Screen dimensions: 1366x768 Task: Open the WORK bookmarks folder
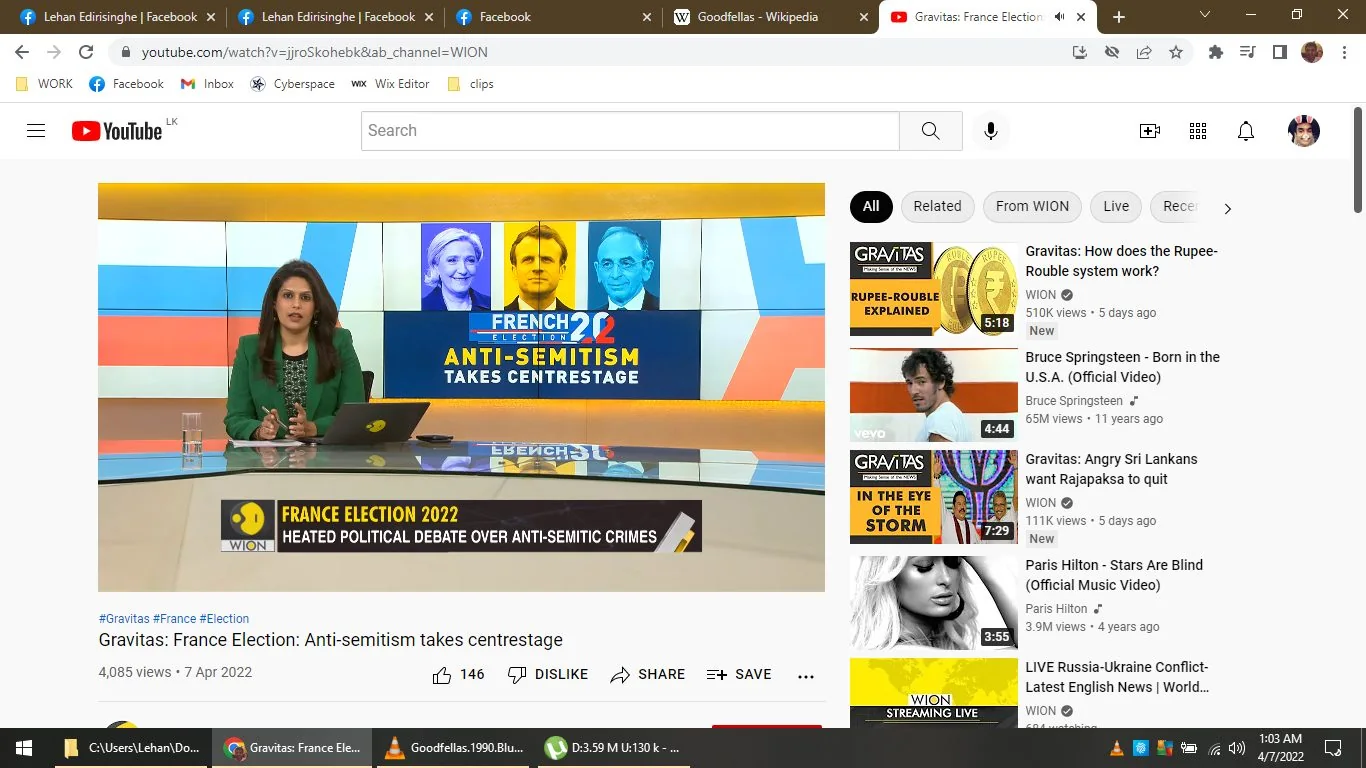point(45,84)
